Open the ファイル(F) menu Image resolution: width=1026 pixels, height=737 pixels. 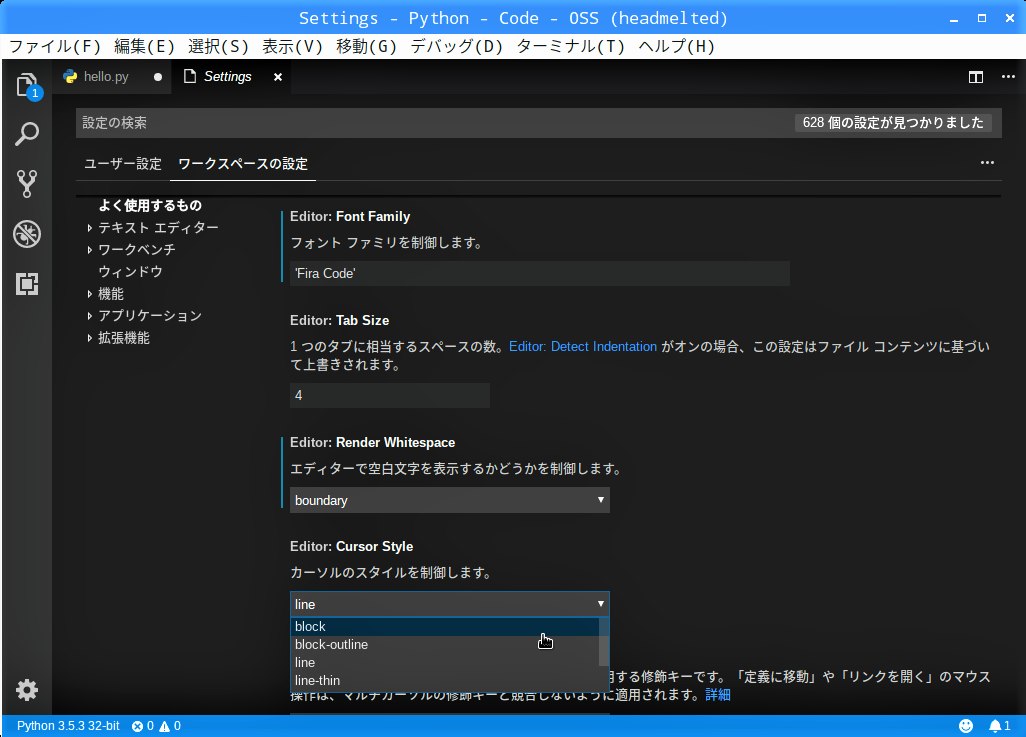tap(55, 46)
